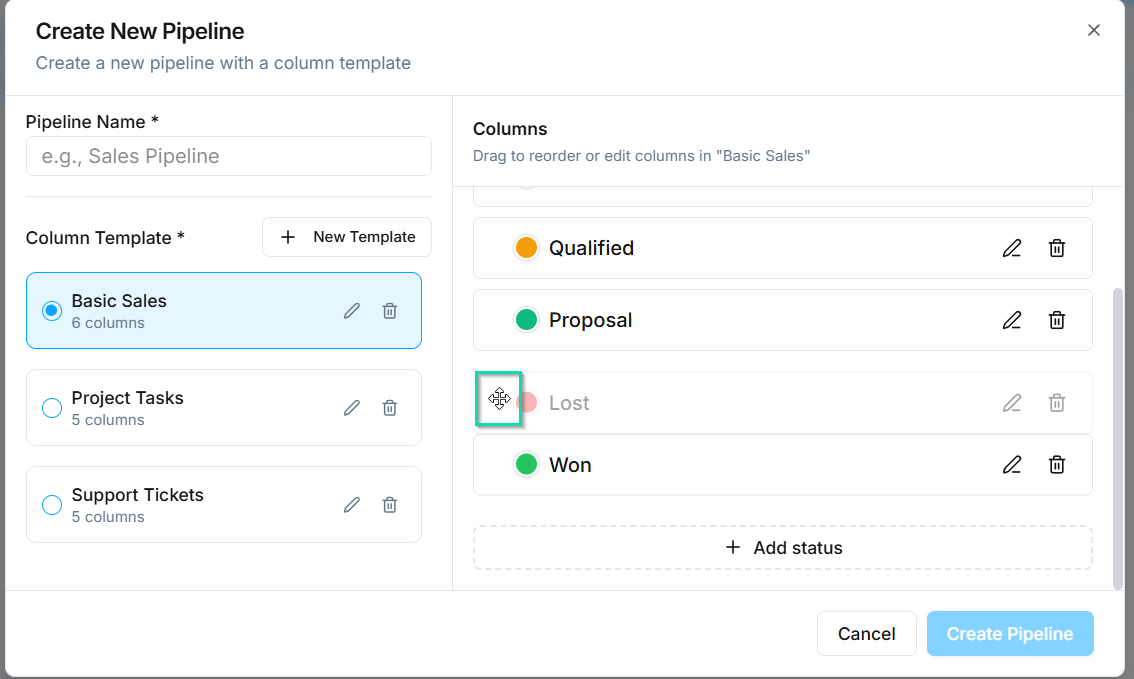Close the Create New Pipeline dialog

(x=1094, y=30)
